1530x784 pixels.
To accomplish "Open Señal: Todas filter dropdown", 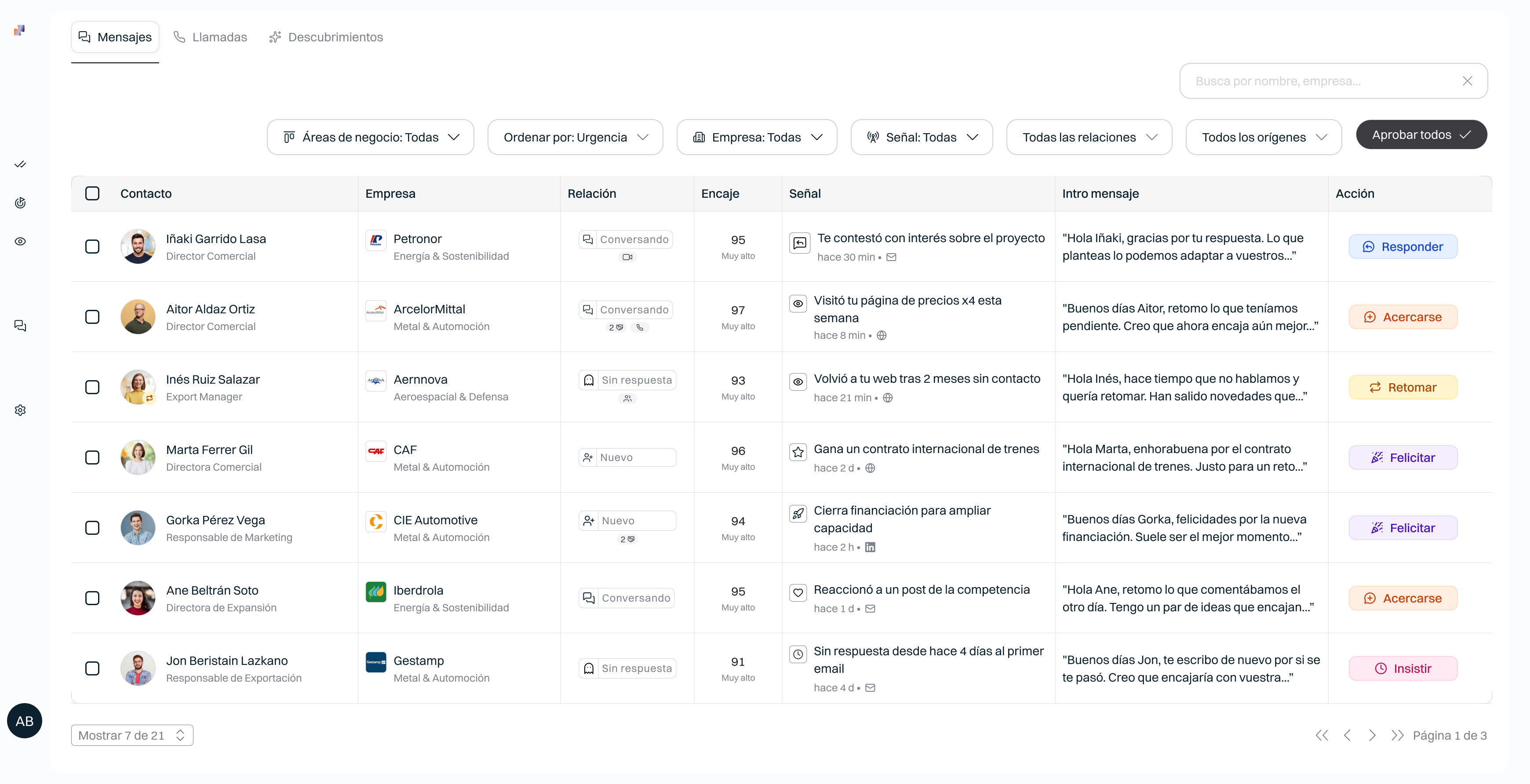I will [x=921, y=137].
